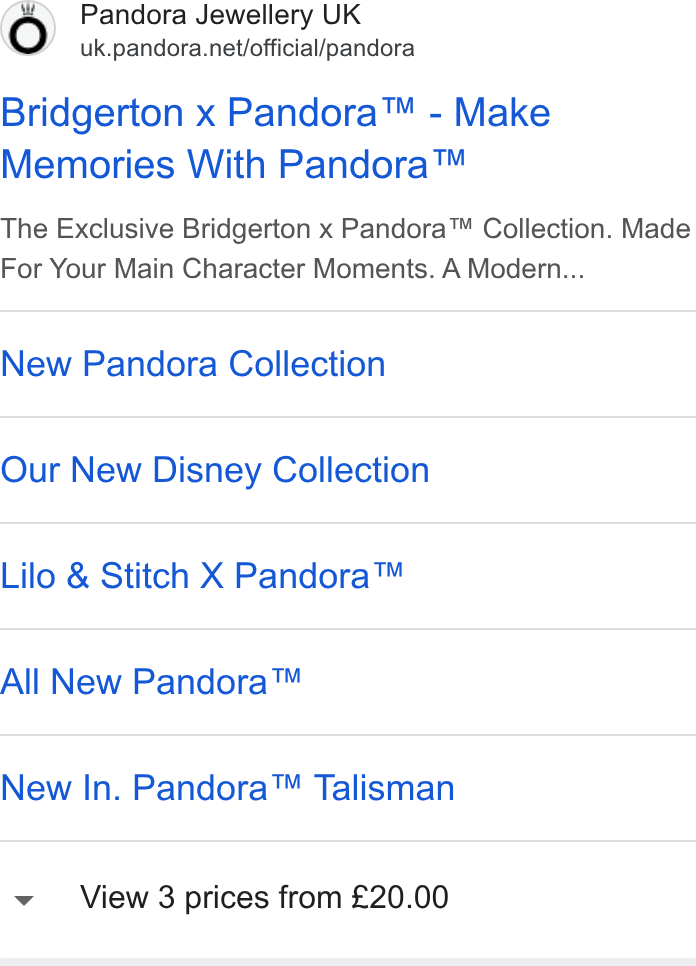Open the Bridgerton x Pandora headline link
Screen dimensions: 696x966
pyautogui.click(x=275, y=138)
